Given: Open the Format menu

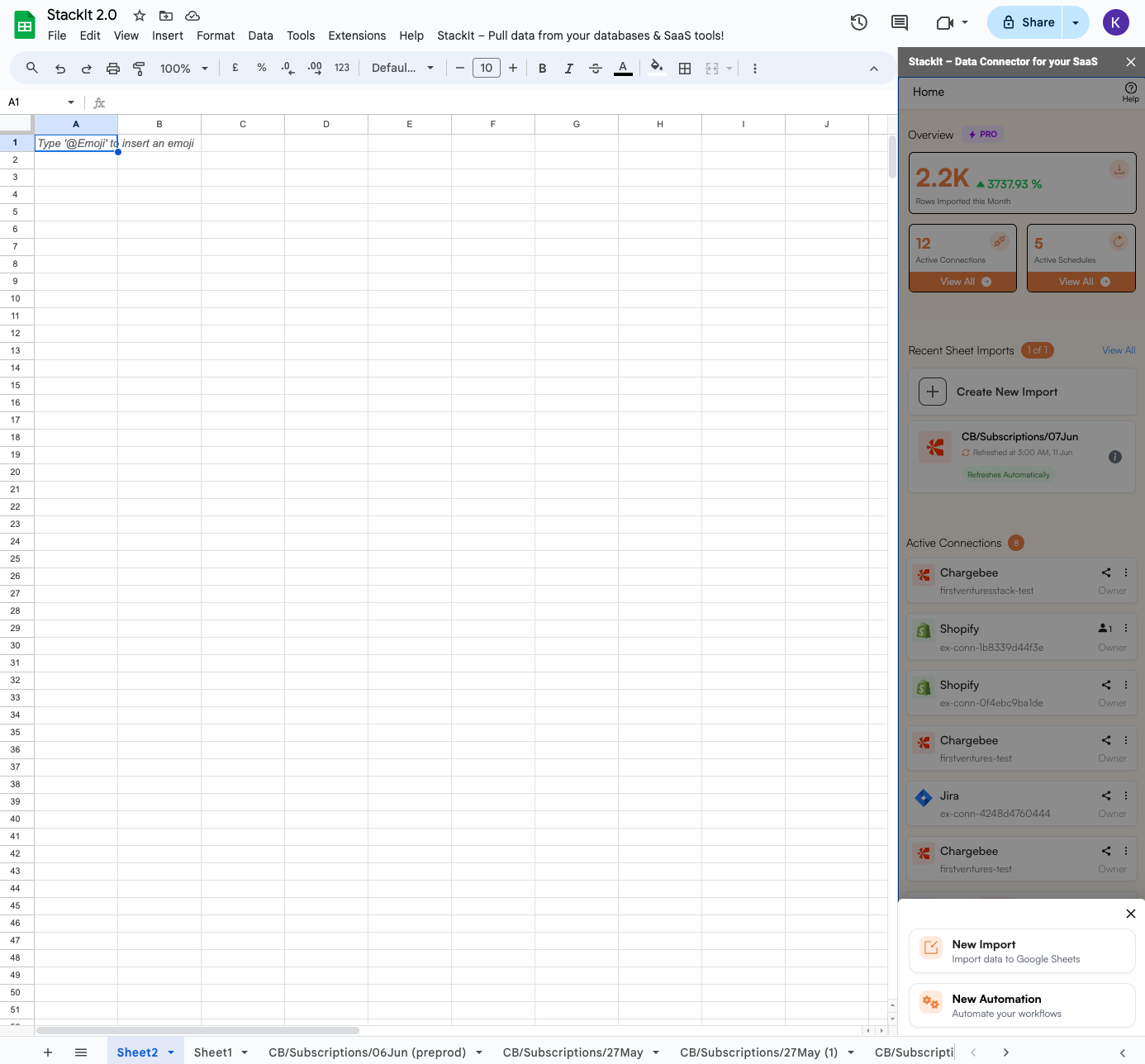Looking at the screenshot, I should click(216, 36).
